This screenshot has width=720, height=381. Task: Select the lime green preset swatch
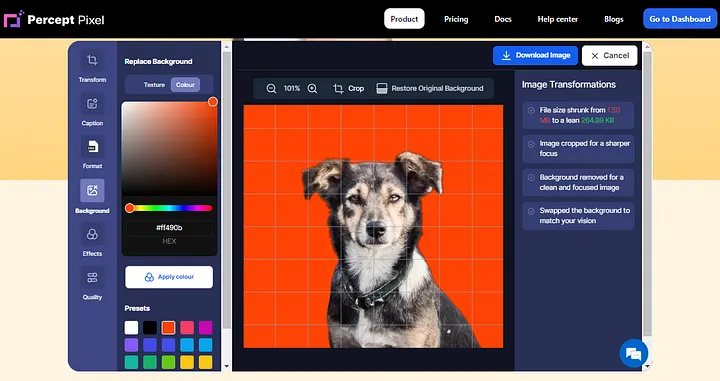point(169,362)
